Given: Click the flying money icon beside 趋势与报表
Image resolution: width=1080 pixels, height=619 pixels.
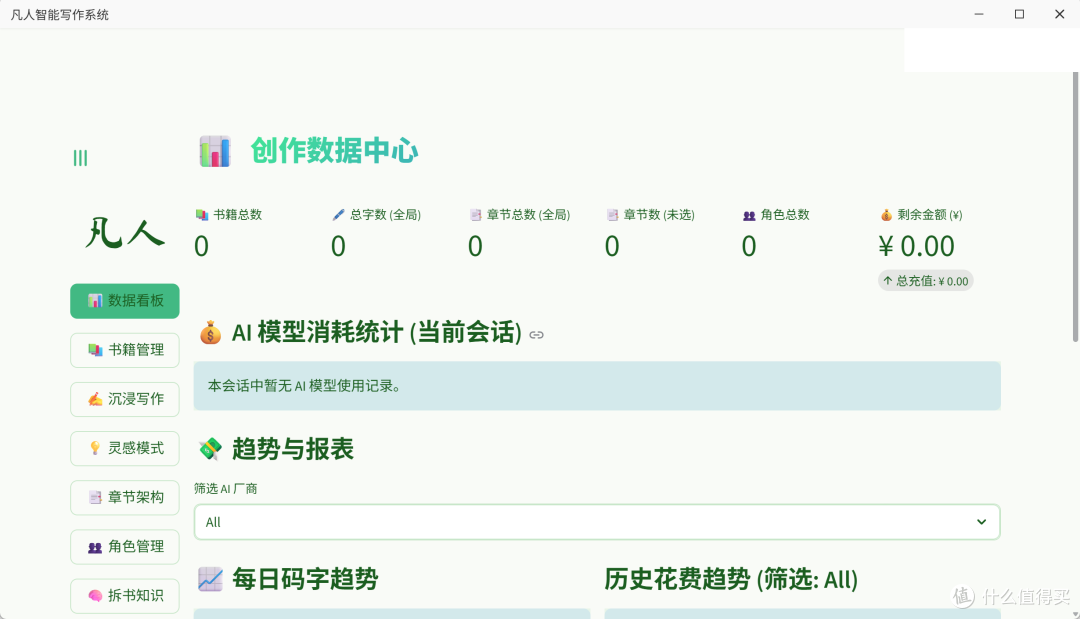Looking at the screenshot, I should pyautogui.click(x=211, y=449).
